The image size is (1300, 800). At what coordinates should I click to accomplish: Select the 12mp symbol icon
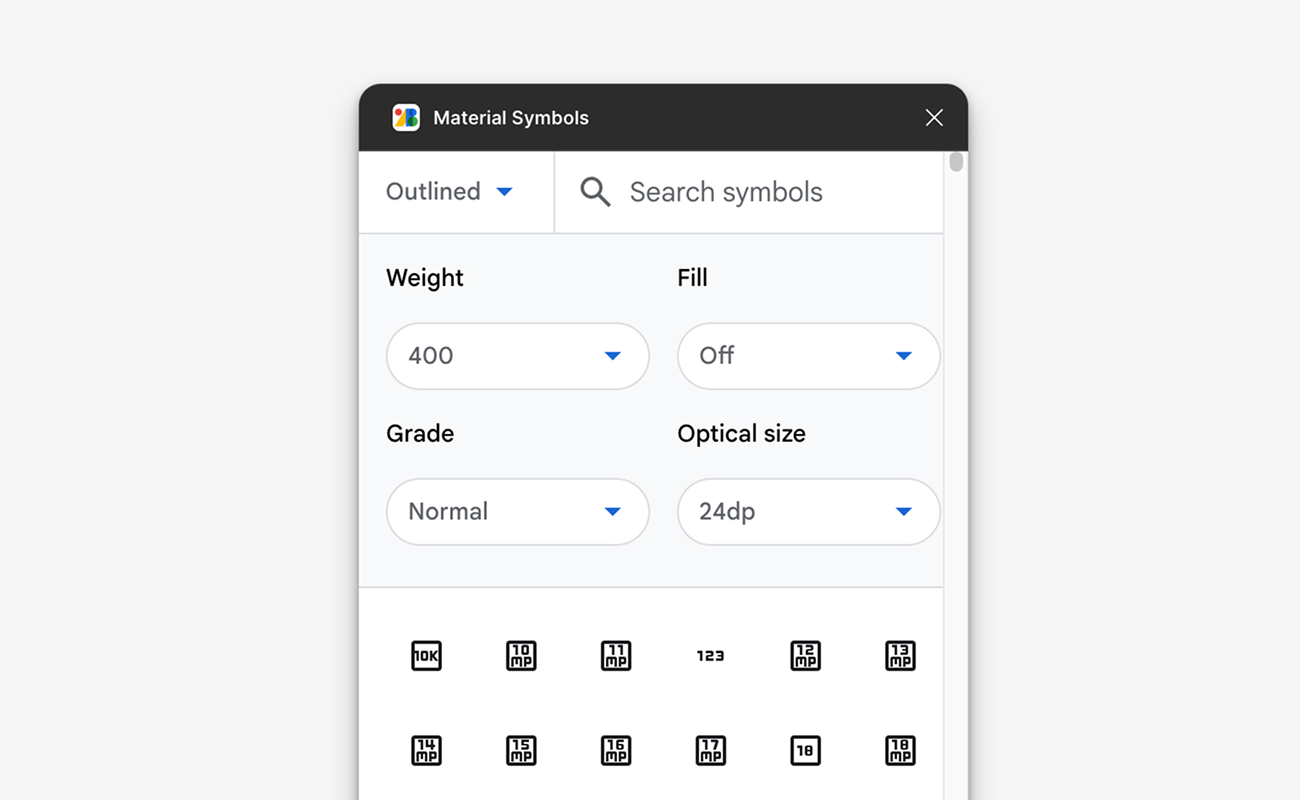(805, 656)
